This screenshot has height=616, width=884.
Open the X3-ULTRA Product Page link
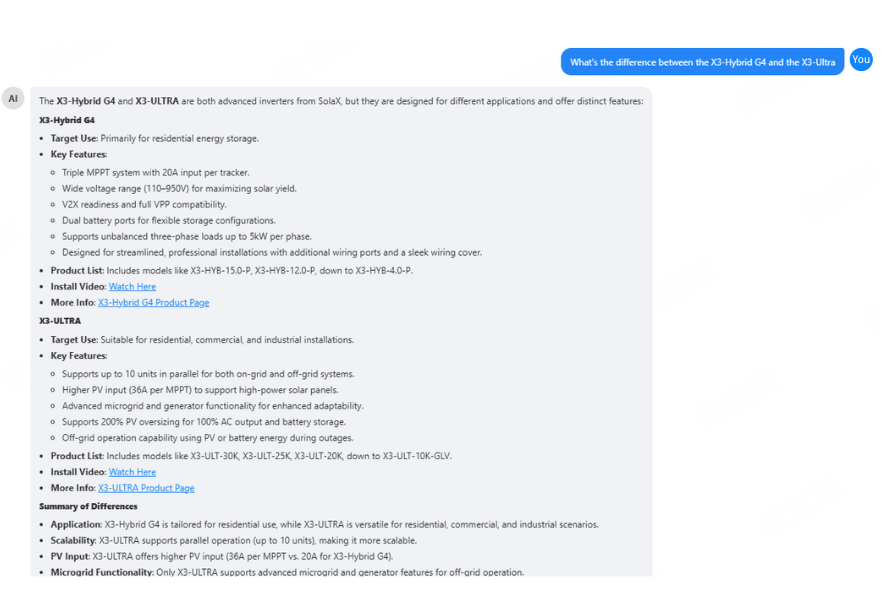pos(146,488)
